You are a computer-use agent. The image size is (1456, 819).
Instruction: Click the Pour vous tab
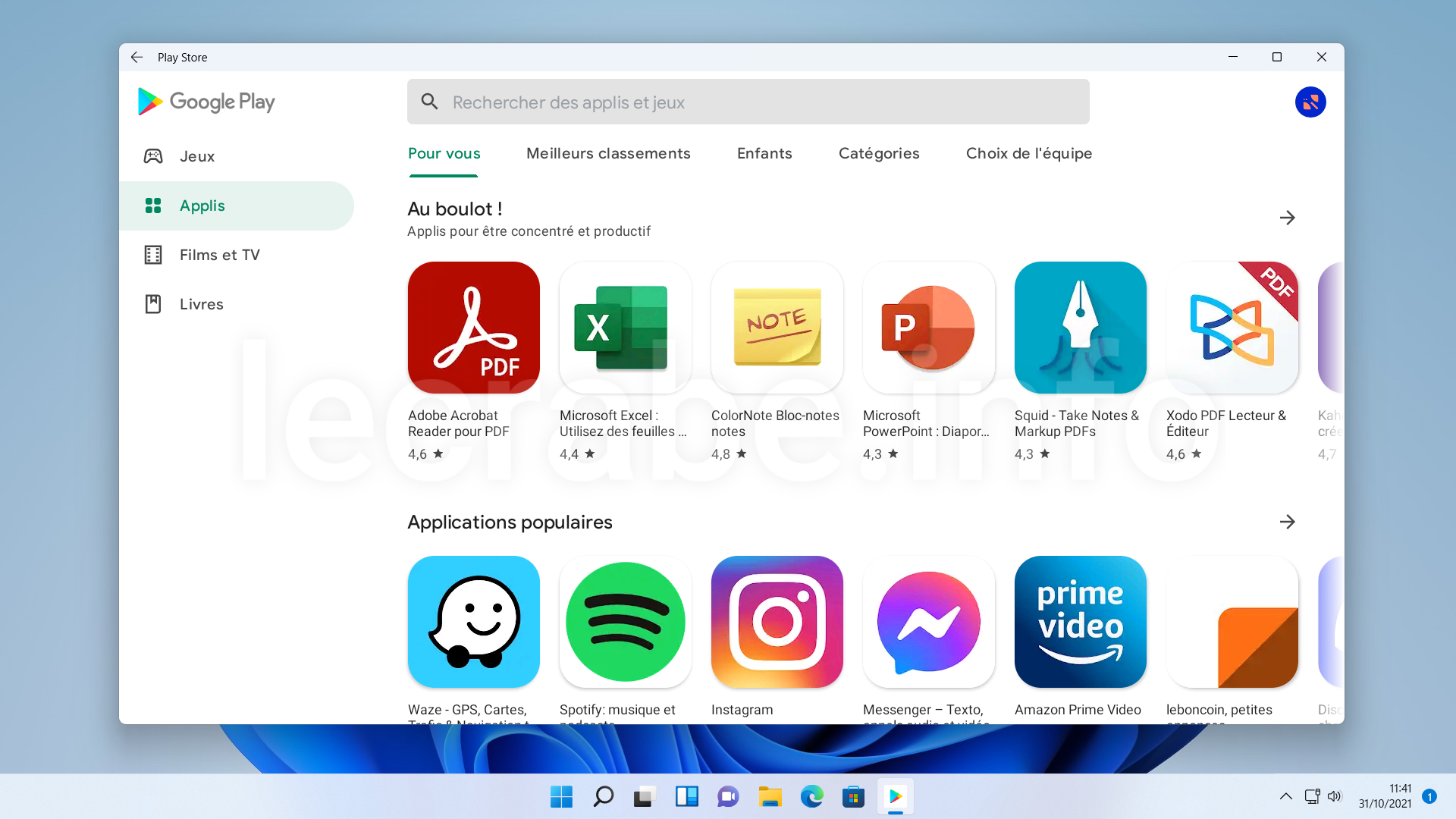point(444,153)
